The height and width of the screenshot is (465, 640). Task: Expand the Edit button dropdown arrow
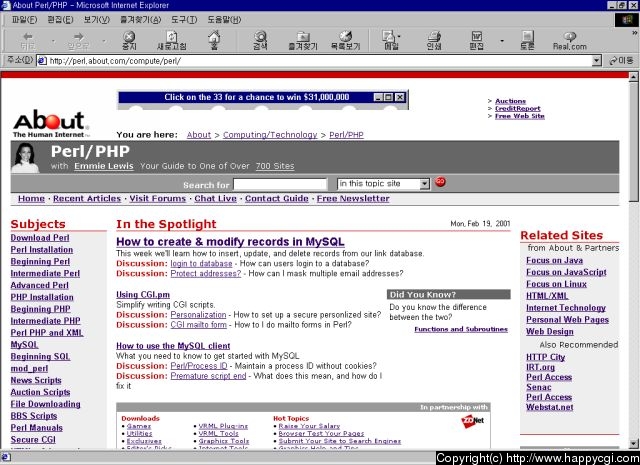click(x=502, y=41)
